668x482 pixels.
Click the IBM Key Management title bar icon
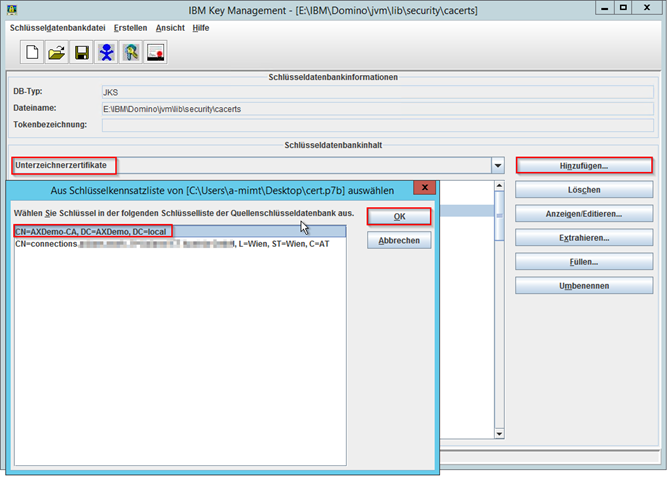pos(11,9)
